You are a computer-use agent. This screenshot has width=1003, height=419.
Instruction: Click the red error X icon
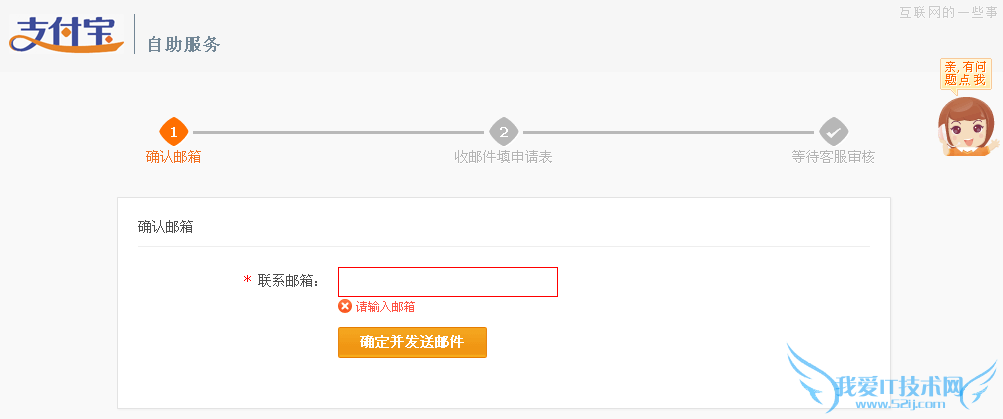pos(345,307)
